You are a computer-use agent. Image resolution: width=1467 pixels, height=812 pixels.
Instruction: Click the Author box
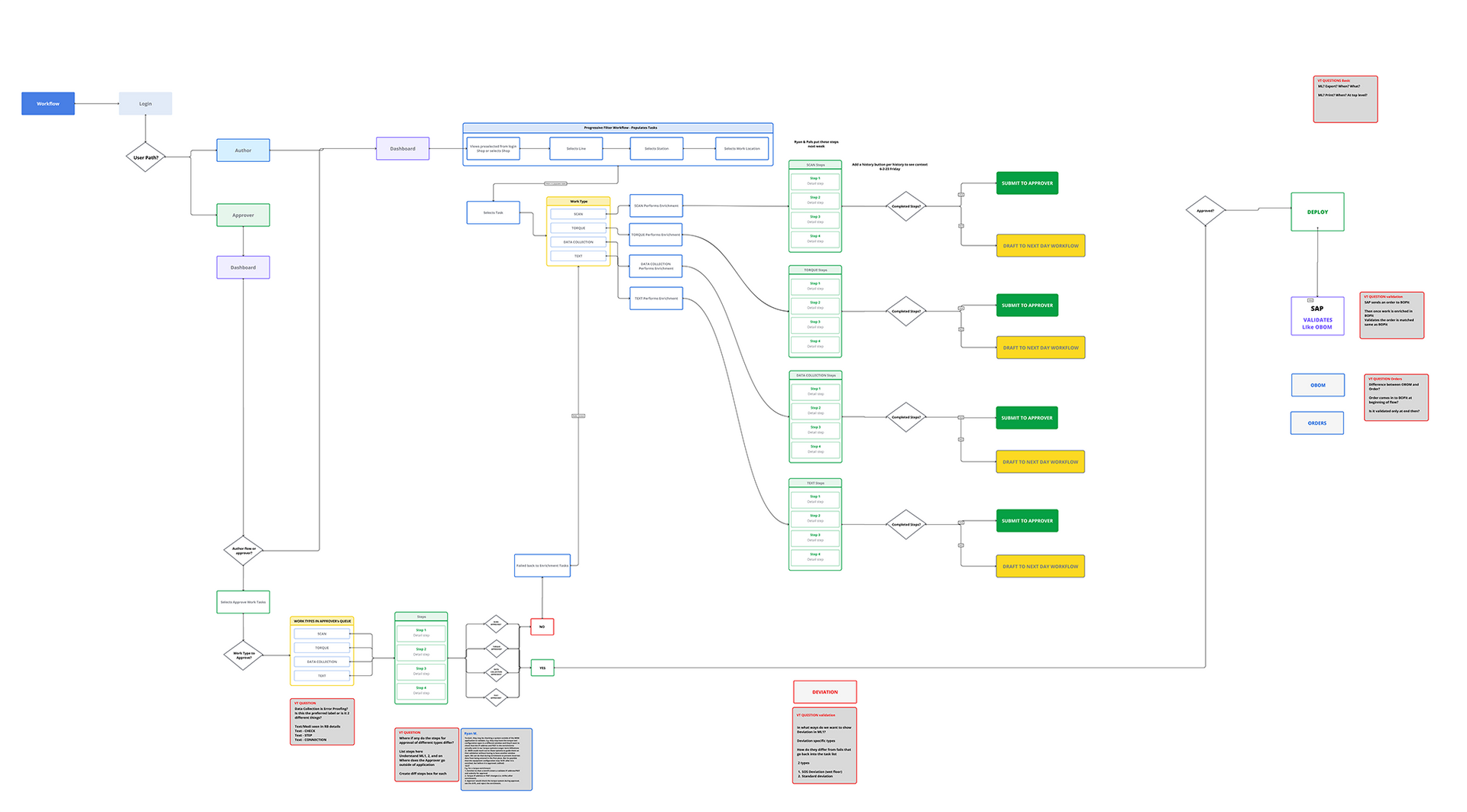(x=243, y=150)
